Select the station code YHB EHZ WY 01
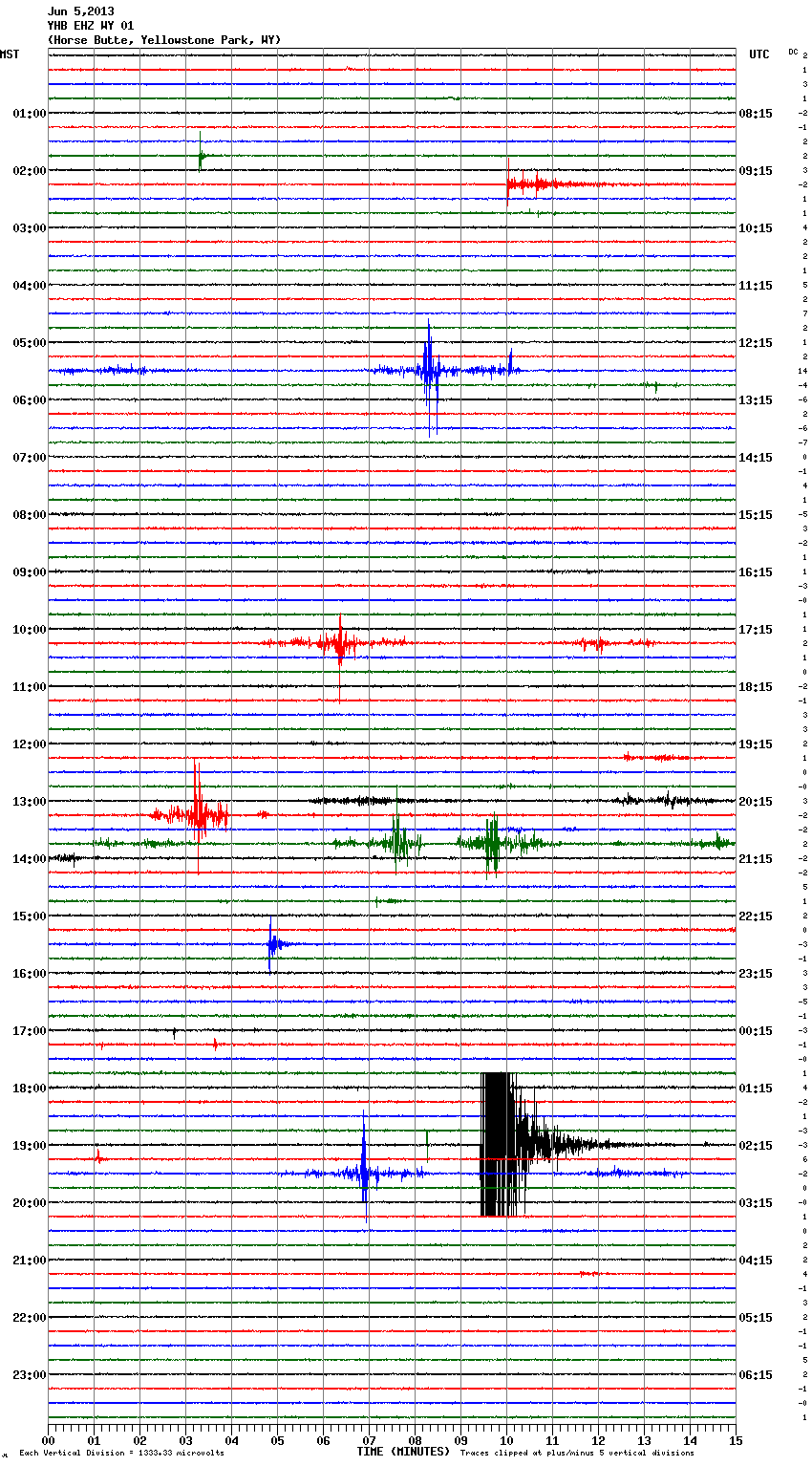The height and width of the screenshot is (1466, 812). tap(91, 26)
